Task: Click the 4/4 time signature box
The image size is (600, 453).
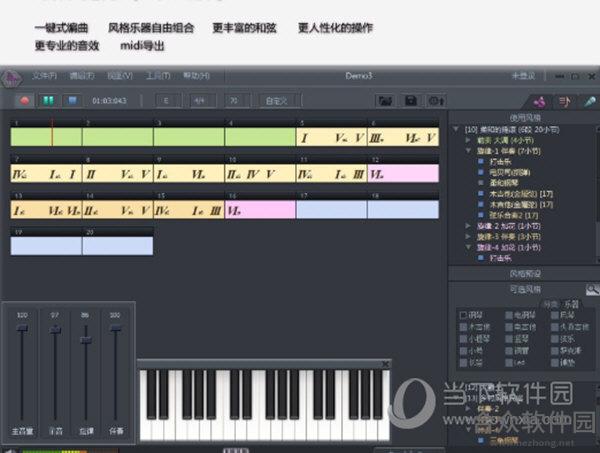Action: (x=200, y=101)
